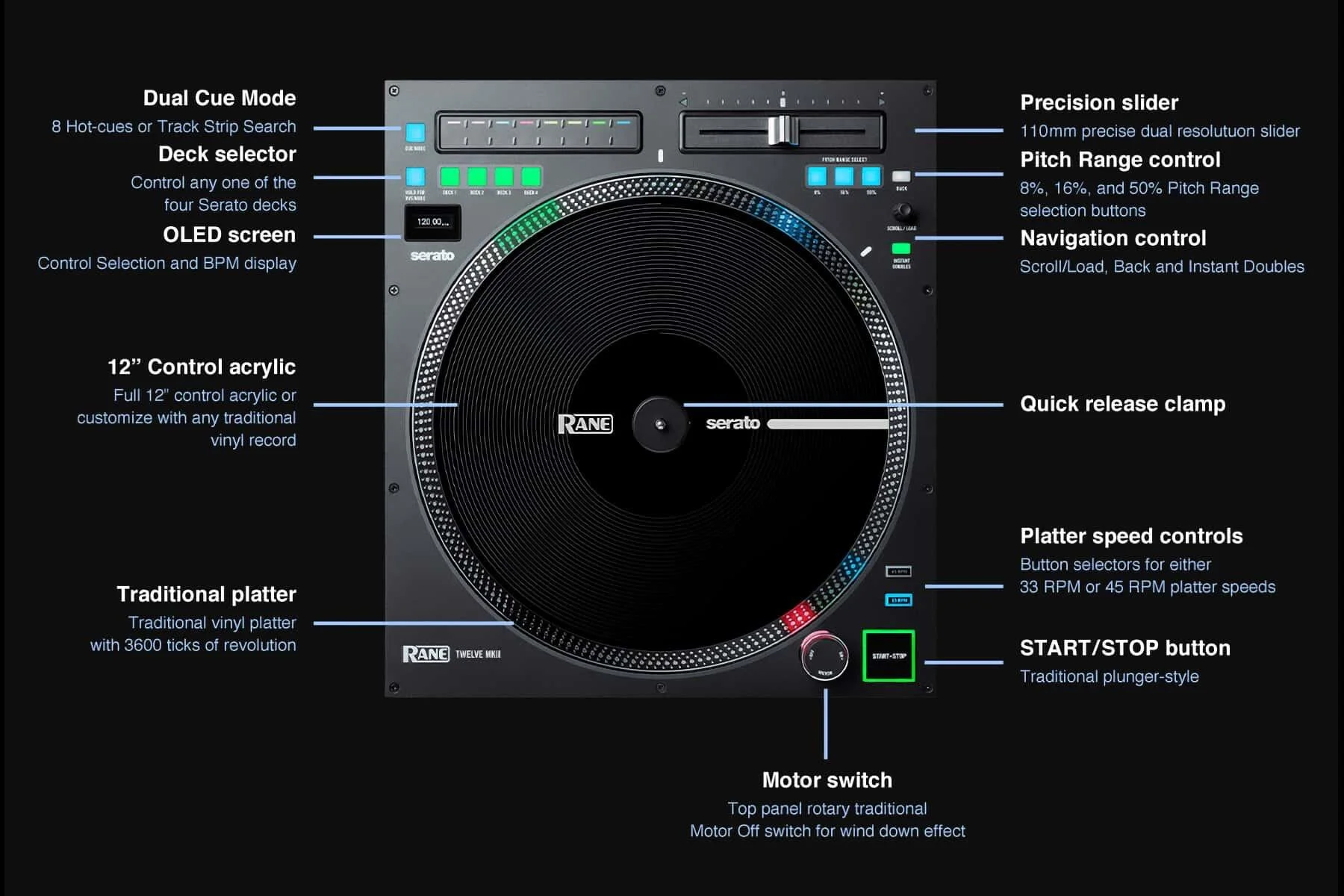Click '33 RPM or 45 RPM platter speeds' text

point(1148,587)
